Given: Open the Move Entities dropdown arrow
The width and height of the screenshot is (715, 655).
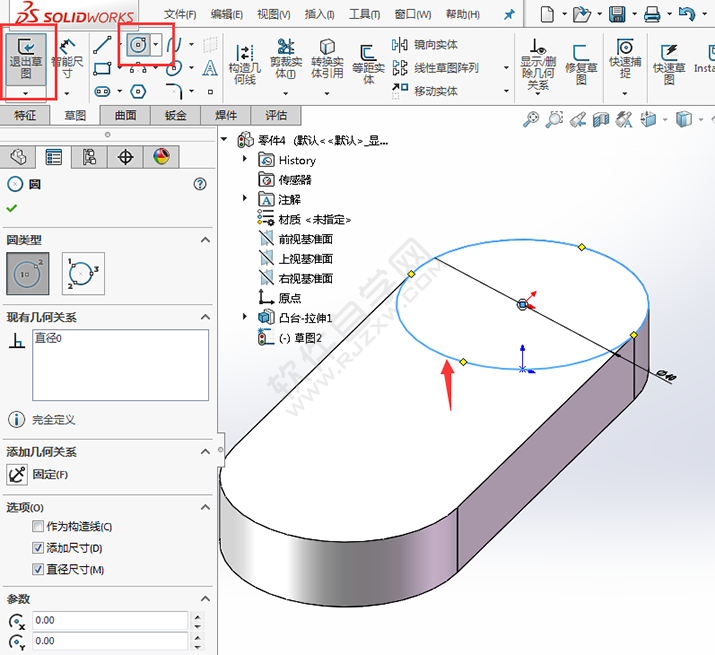Looking at the screenshot, I should (506, 91).
